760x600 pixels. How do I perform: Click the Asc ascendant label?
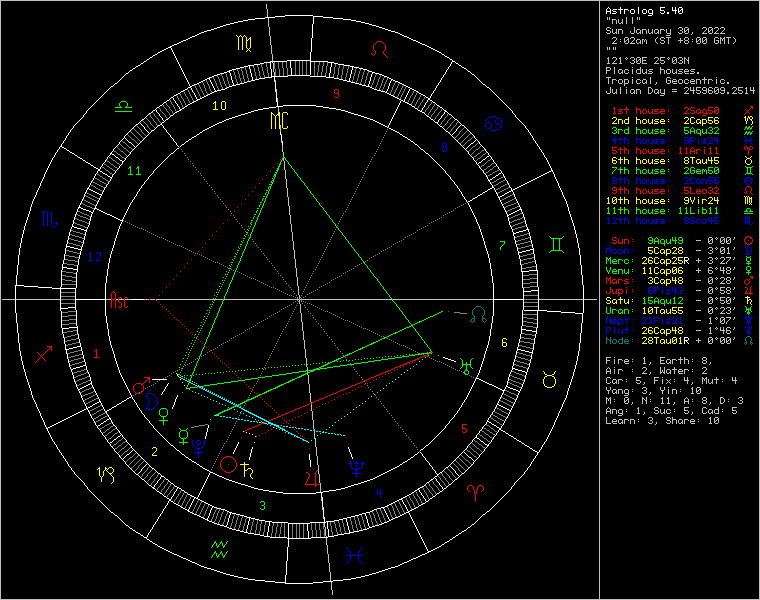(x=119, y=300)
